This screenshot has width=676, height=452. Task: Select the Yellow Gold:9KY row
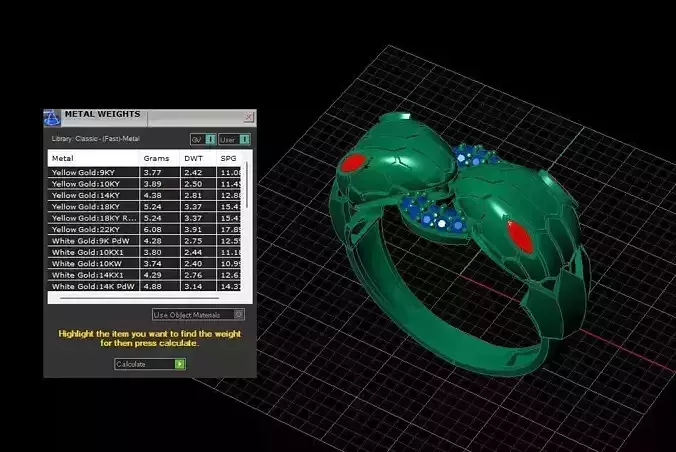[144, 172]
